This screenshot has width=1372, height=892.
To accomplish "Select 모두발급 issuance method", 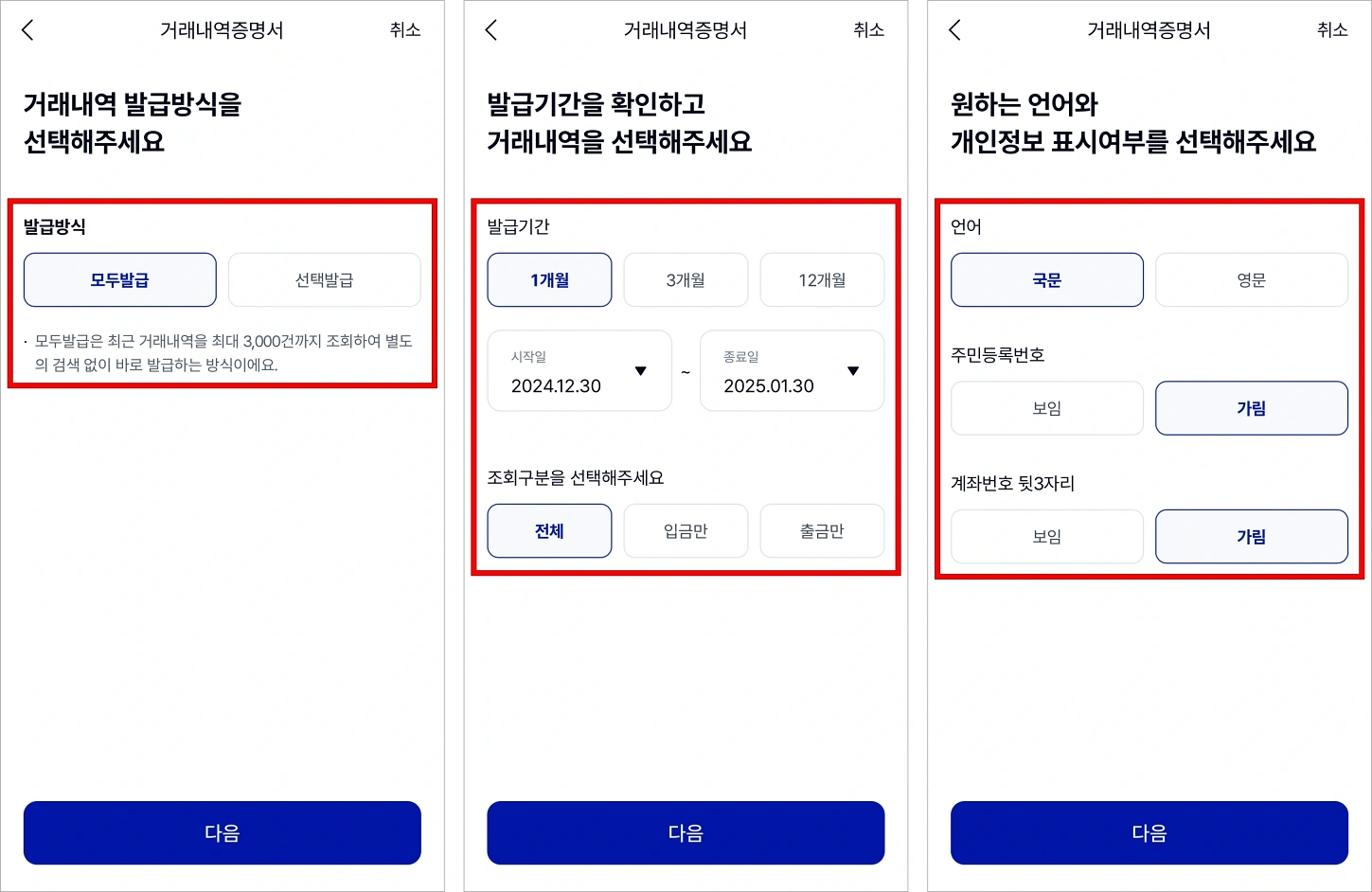I will (119, 279).
